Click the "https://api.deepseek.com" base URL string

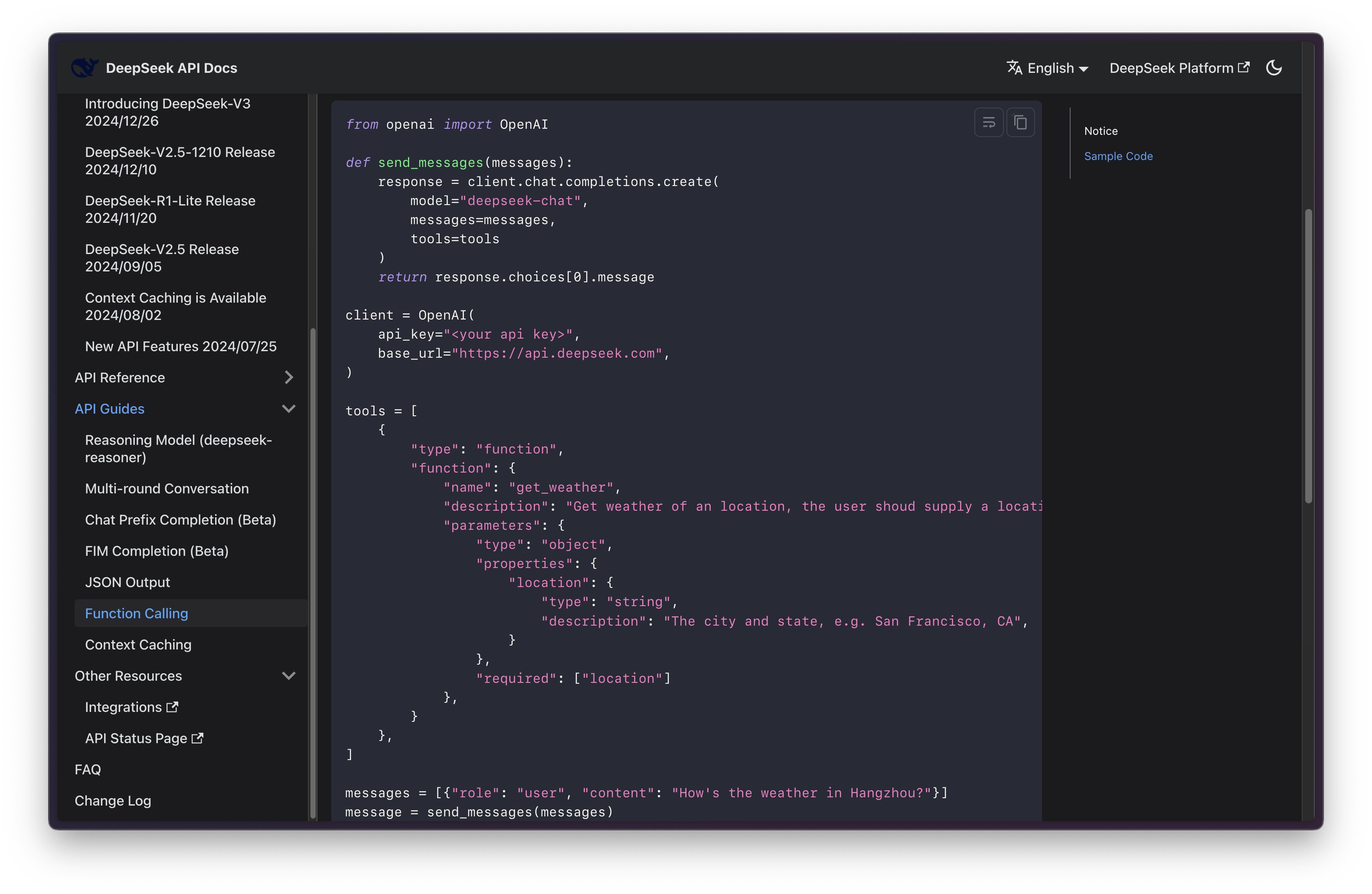click(557, 353)
